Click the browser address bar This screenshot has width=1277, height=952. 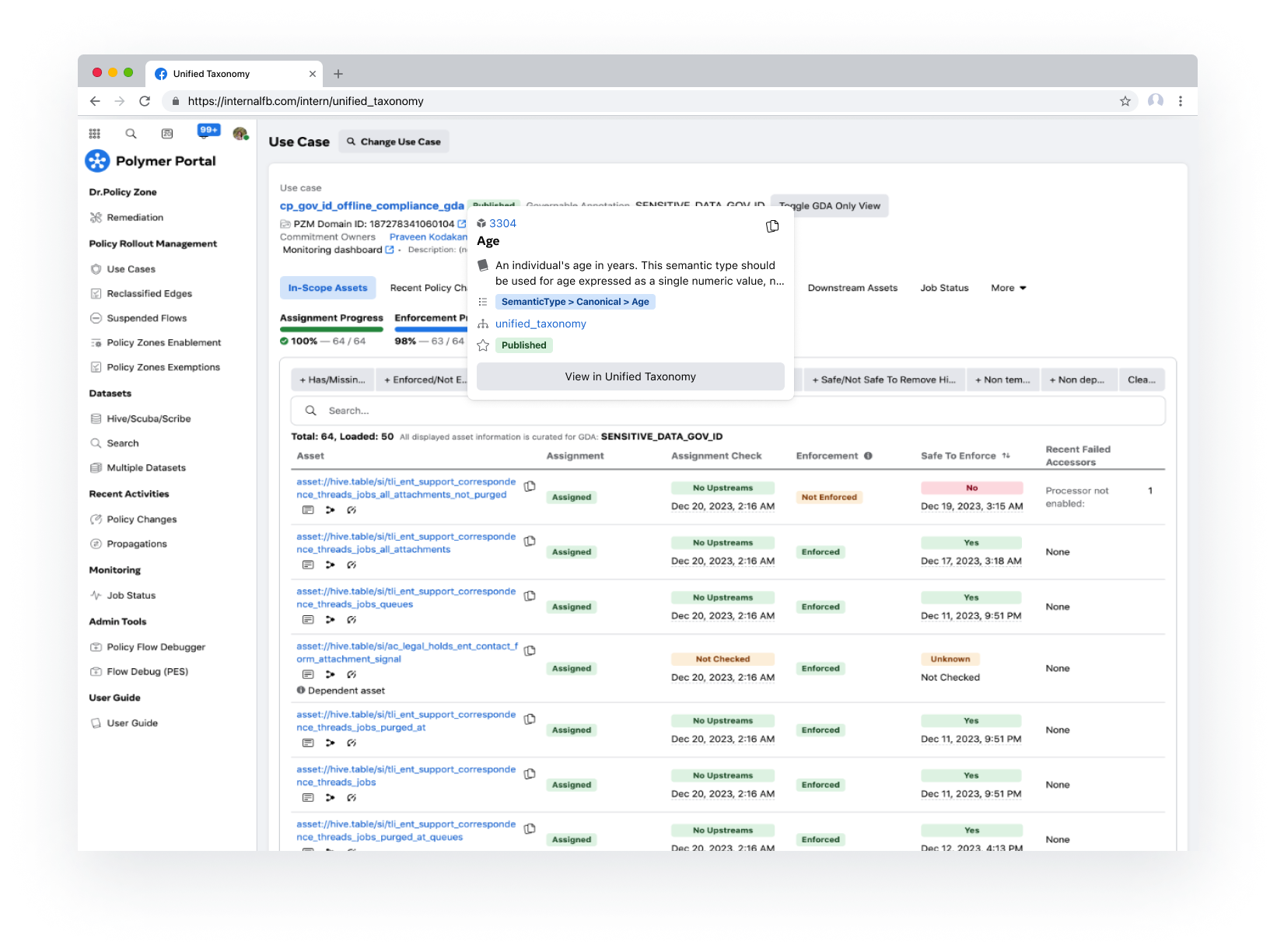[650, 101]
